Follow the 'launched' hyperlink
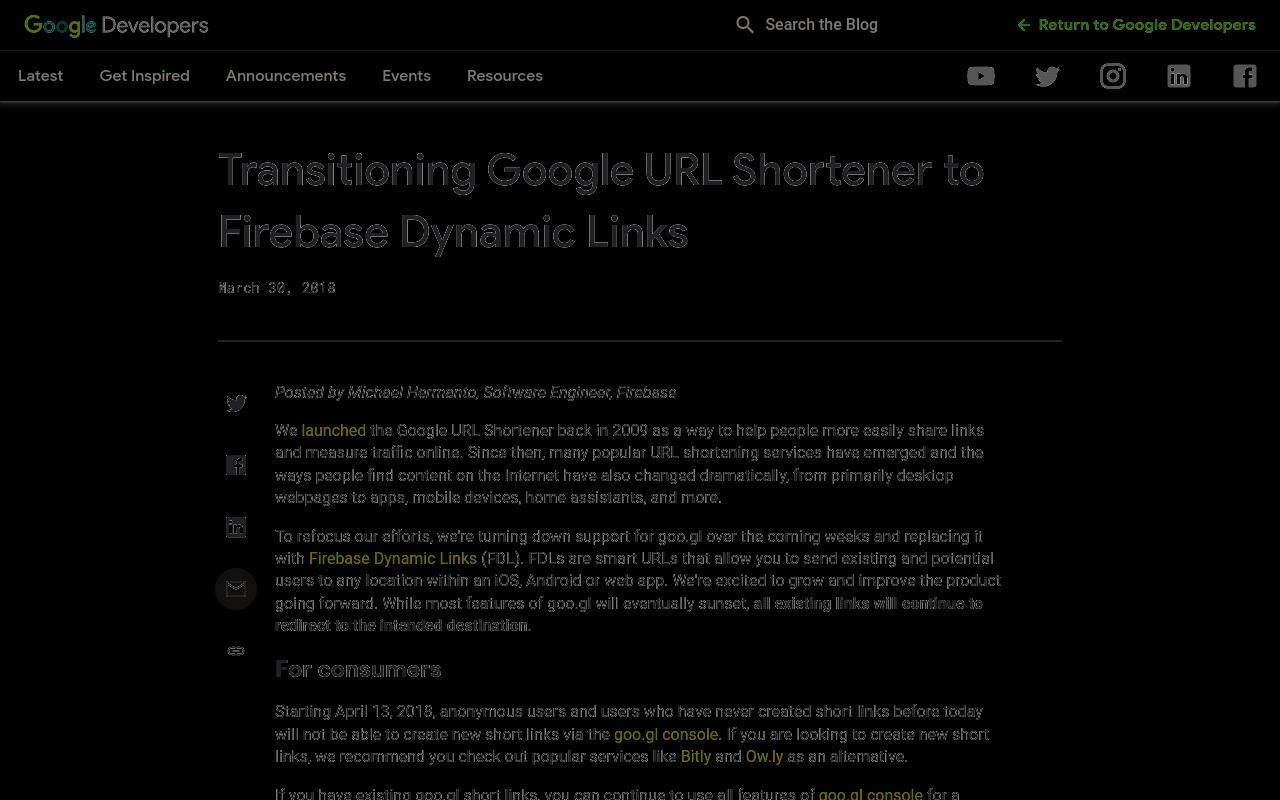Viewport: 1280px width, 800px height. [334, 430]
